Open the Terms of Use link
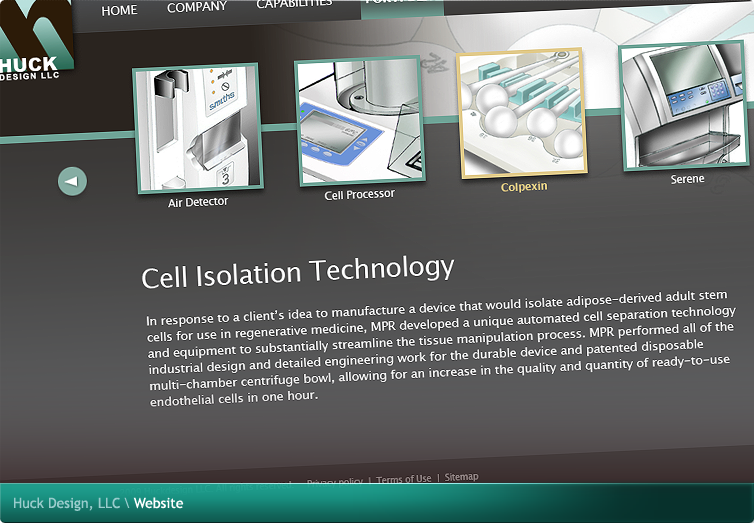The width and height of the screenshot is (754, 523). 404,480
